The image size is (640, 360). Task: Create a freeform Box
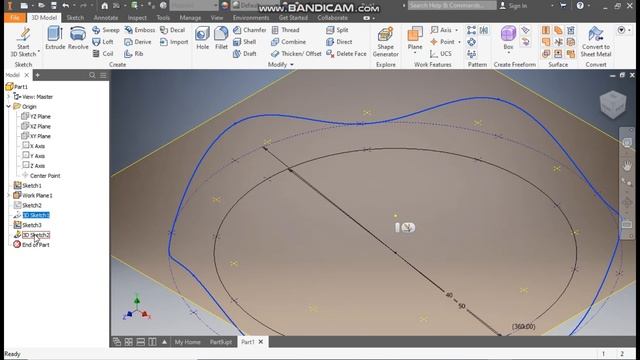(x=508, y=38)
